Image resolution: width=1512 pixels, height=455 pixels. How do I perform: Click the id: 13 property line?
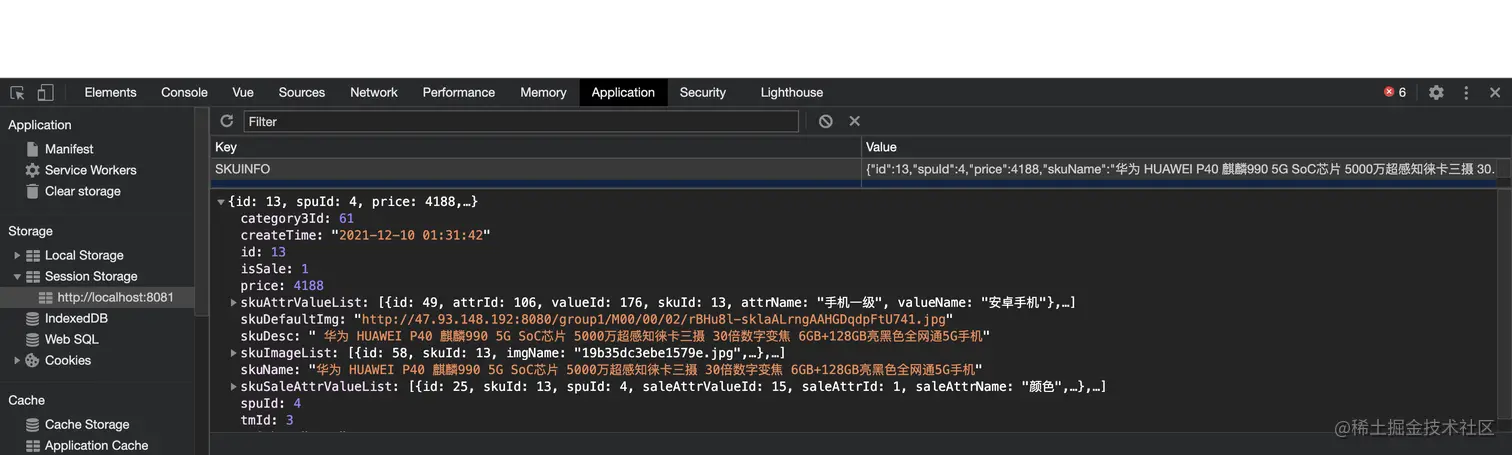tap(263, 252)
